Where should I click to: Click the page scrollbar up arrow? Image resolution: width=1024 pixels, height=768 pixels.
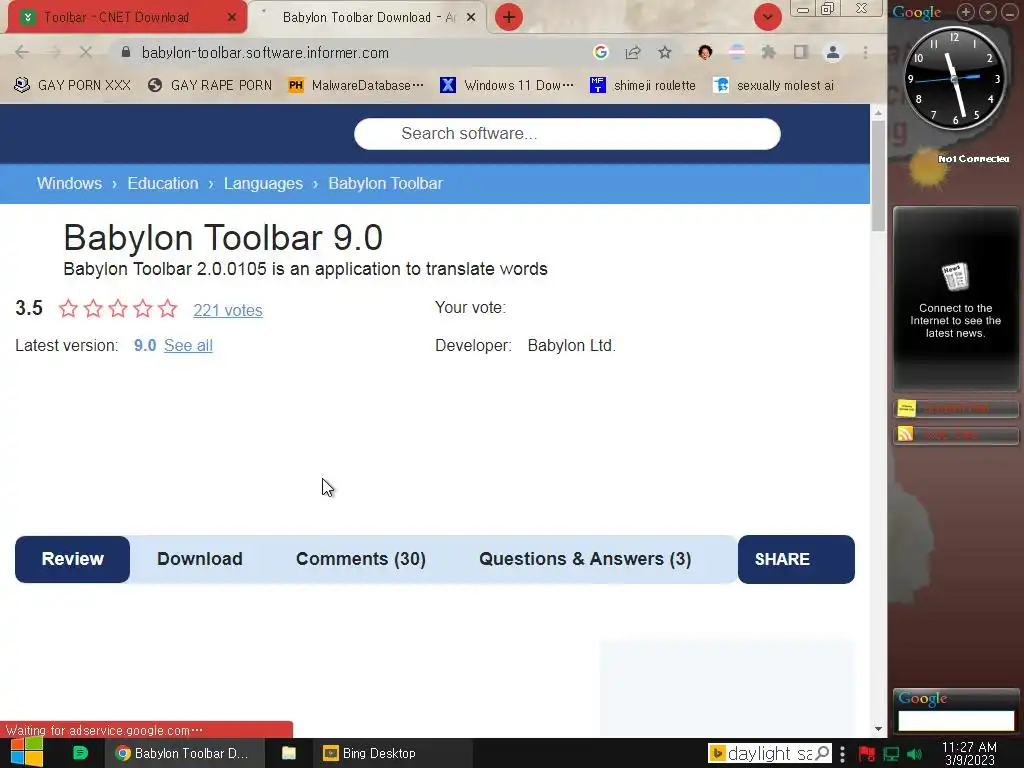(x=878, y=112)
